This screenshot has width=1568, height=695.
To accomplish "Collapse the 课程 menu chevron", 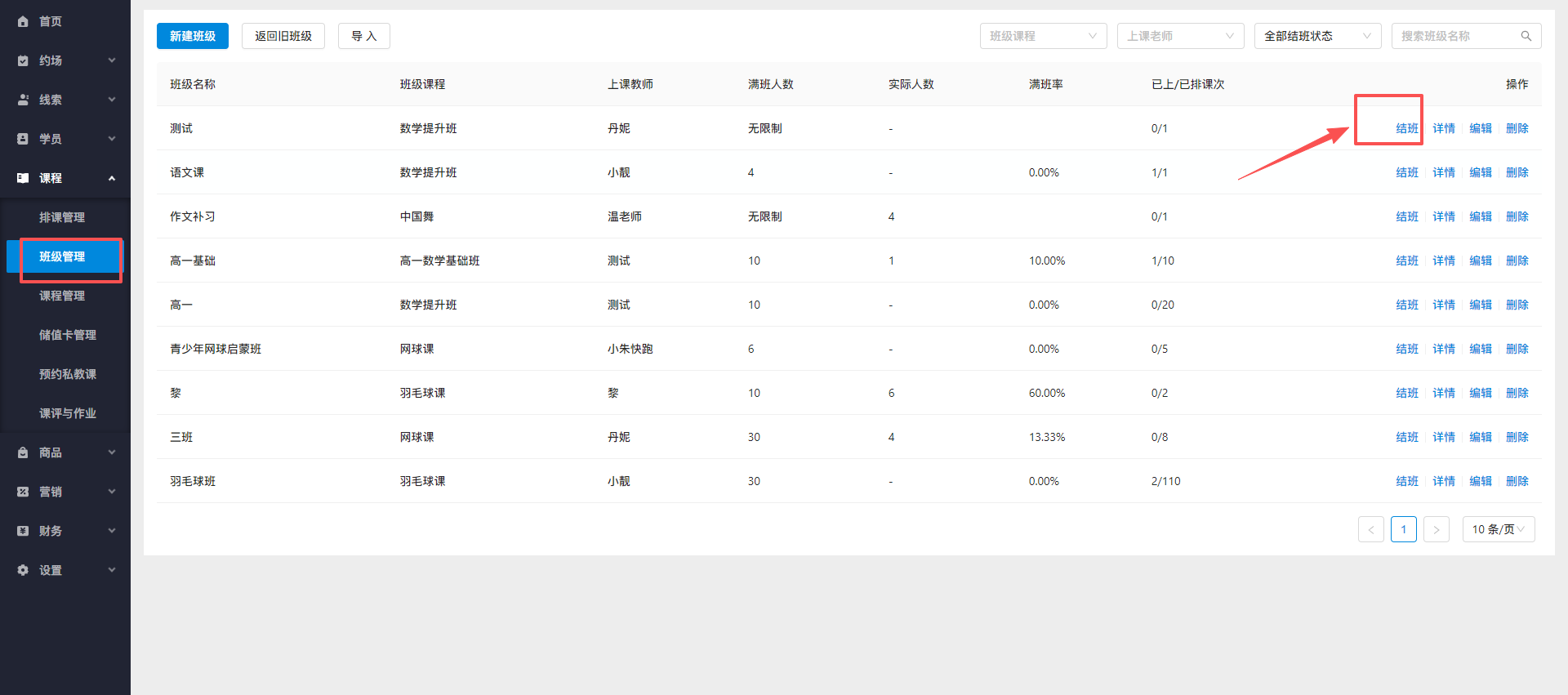I will coord(112,178).
